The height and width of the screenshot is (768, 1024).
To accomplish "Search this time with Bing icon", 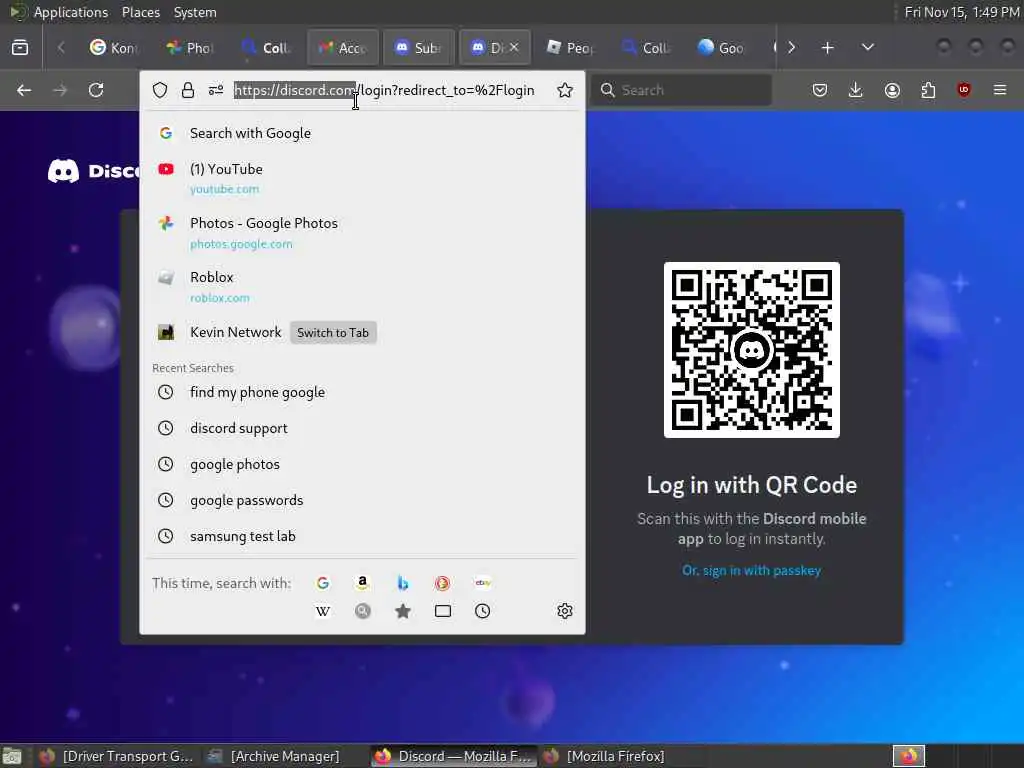I will click(403, 583).
